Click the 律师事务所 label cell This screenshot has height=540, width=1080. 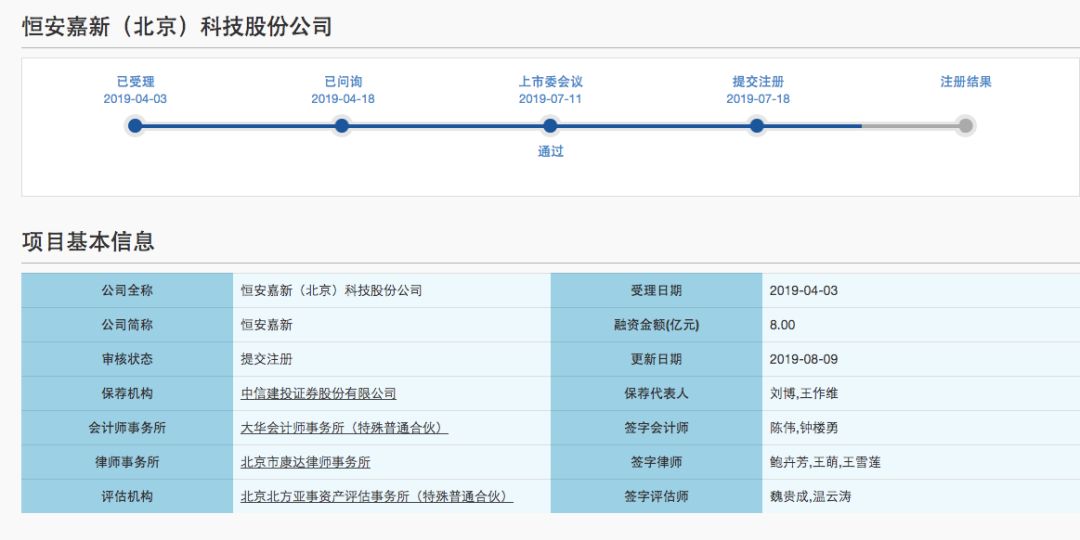coord(127,462)
